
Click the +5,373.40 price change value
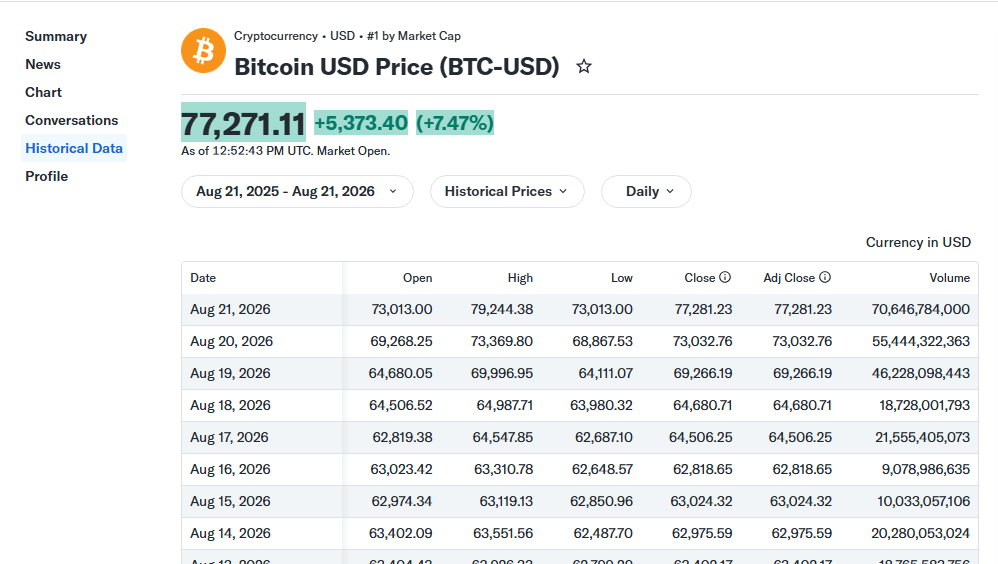[361, 123]
